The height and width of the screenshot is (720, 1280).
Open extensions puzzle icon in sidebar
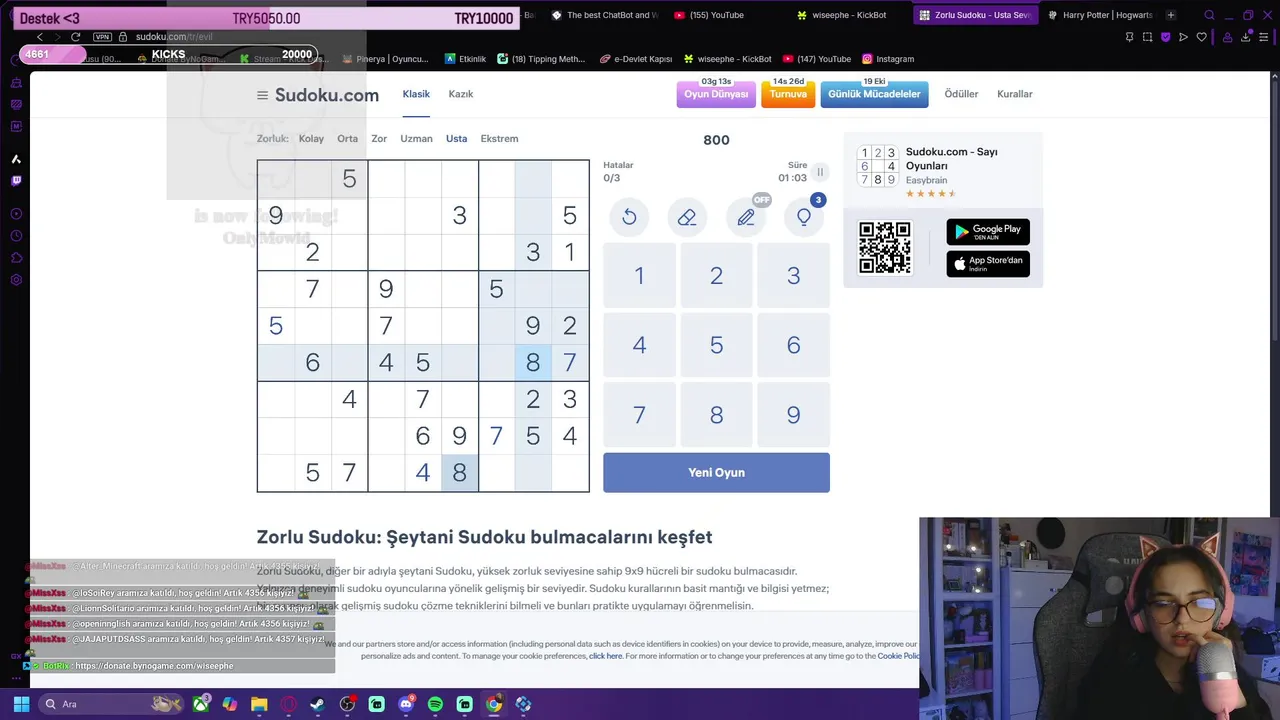[x=16, y=258]
